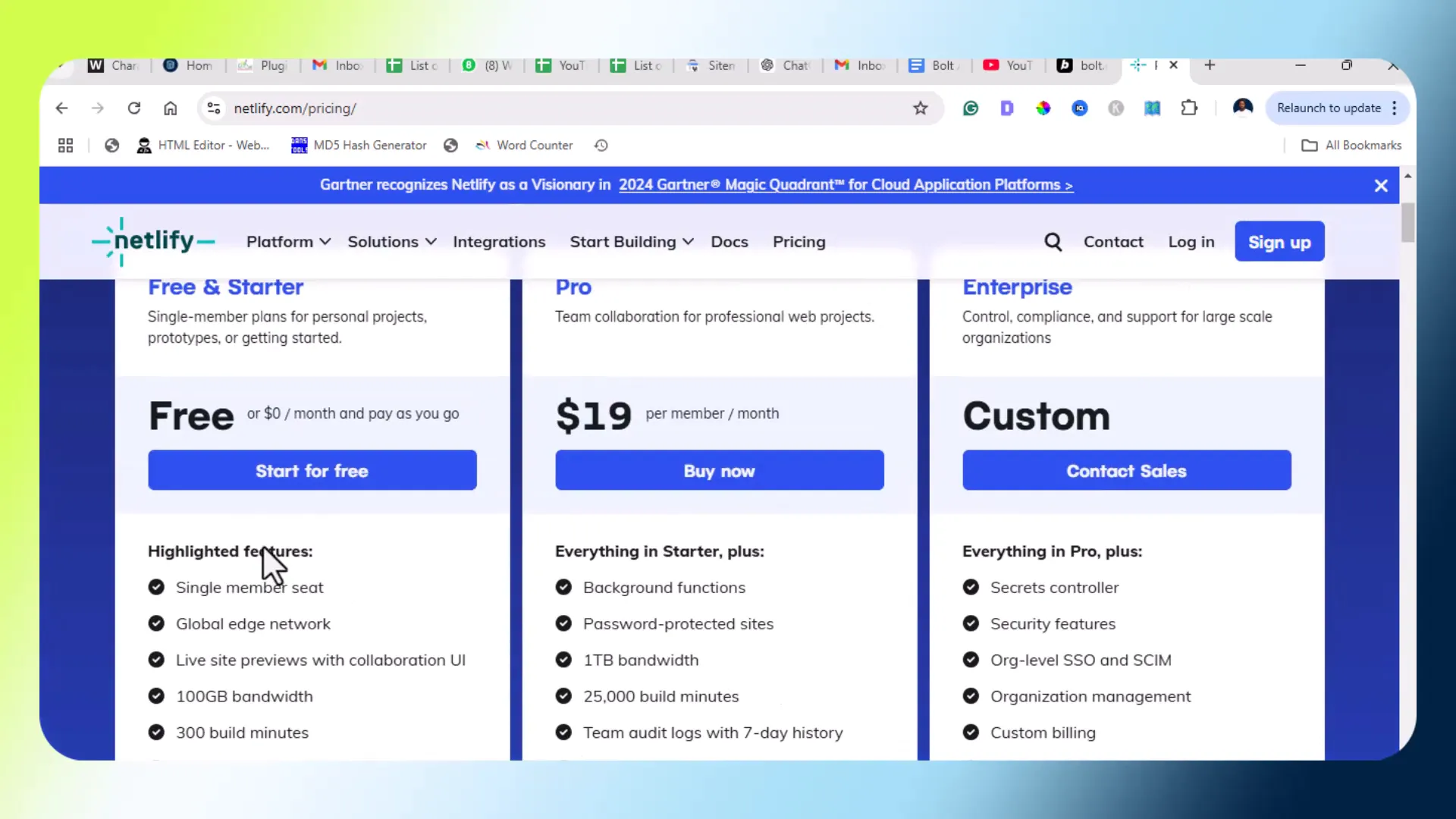Switch to the red YouTube tab

(1009, 66)
